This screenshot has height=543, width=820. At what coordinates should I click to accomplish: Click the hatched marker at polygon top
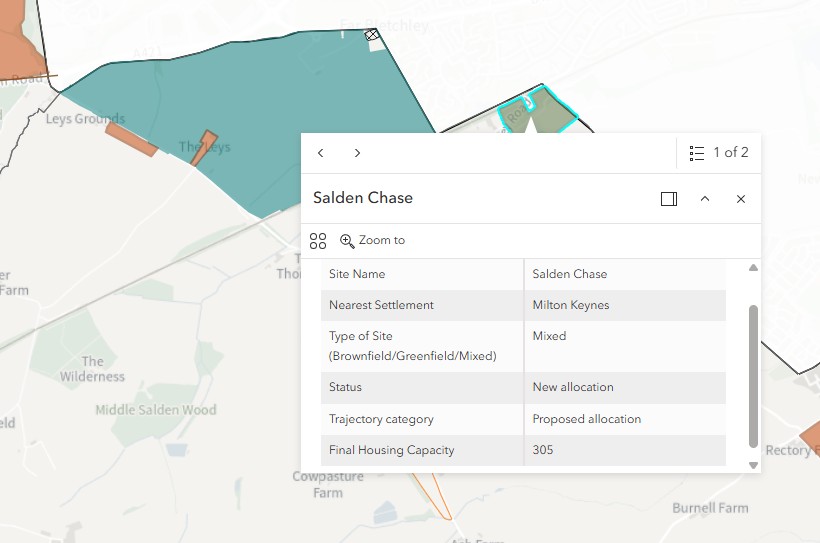click(x=371, y=35)
